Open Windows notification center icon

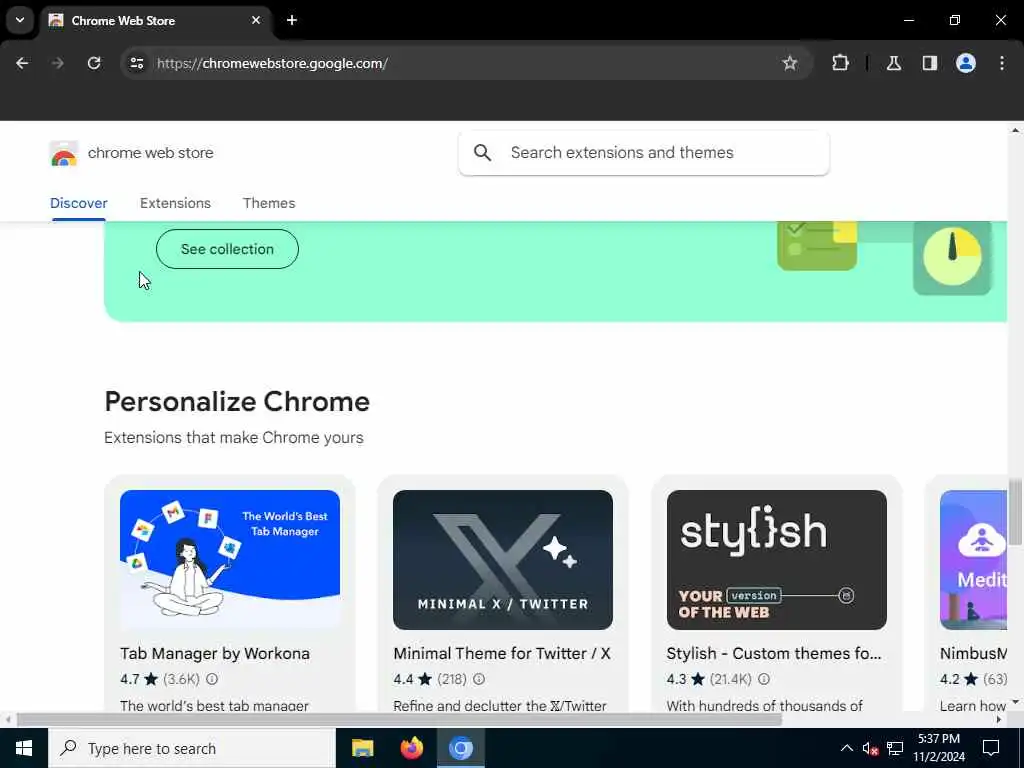pos(991,748)
